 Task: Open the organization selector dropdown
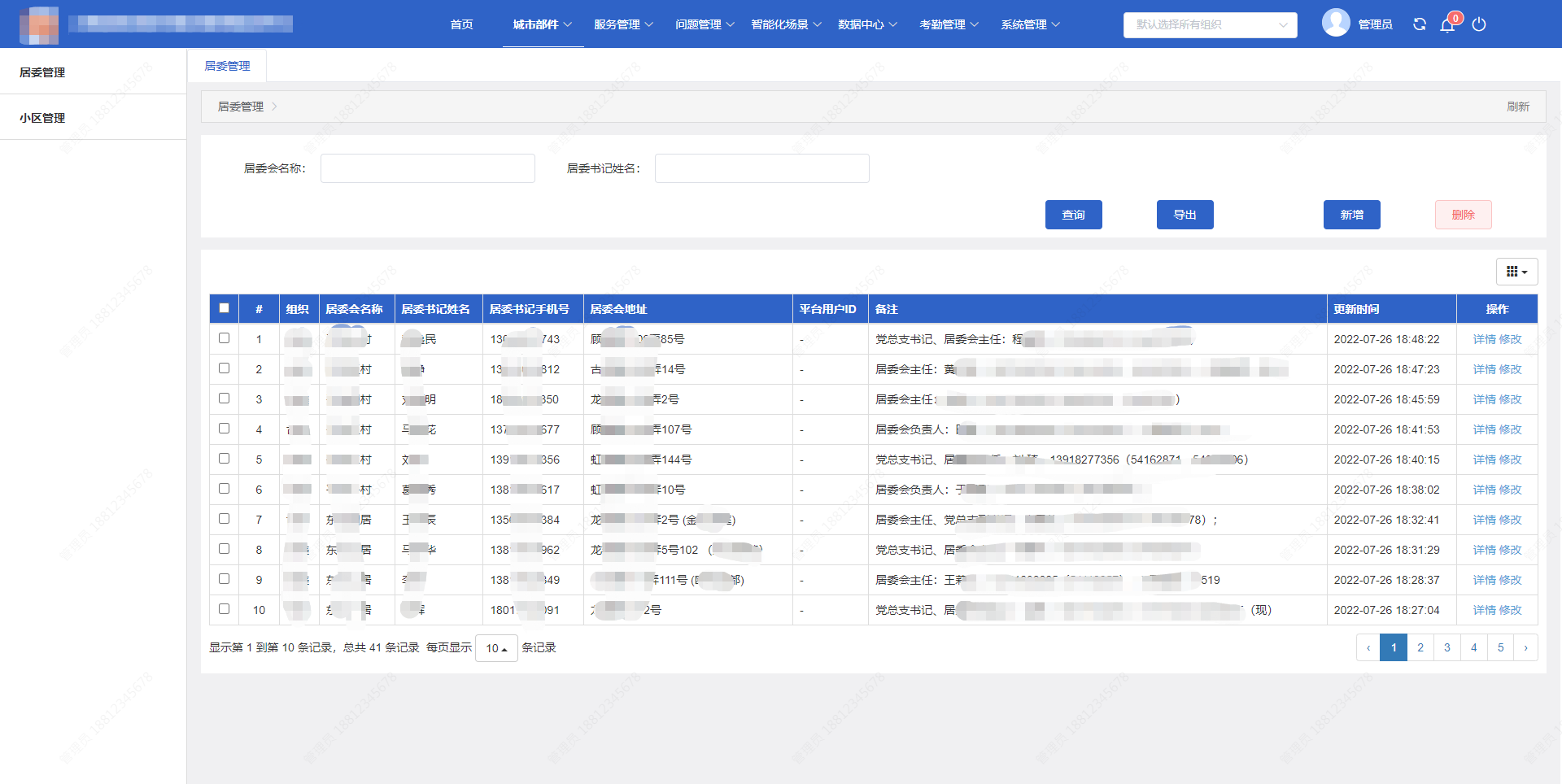point(1210,24)
